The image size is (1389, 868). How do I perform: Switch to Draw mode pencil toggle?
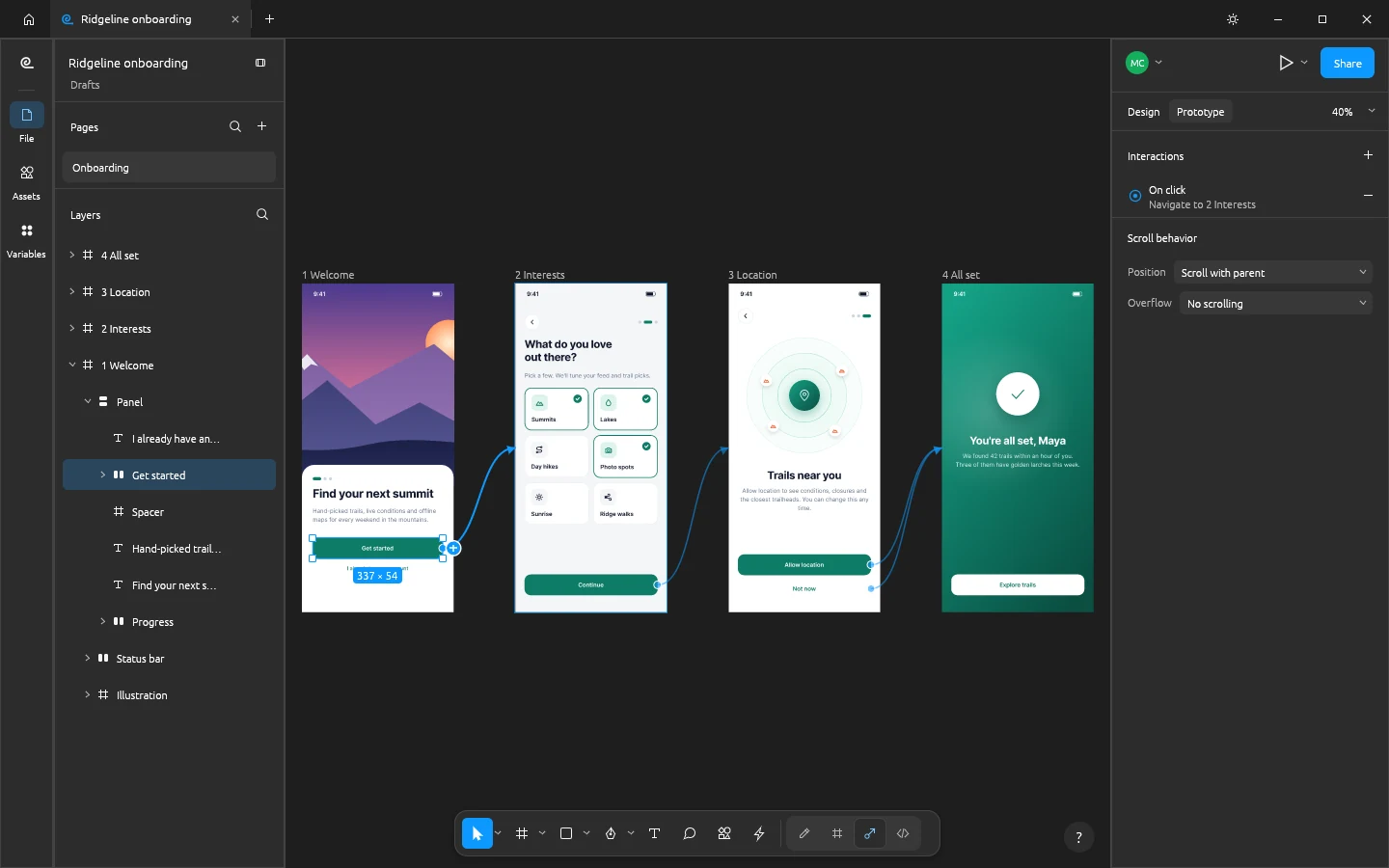[x=804, y=833]
